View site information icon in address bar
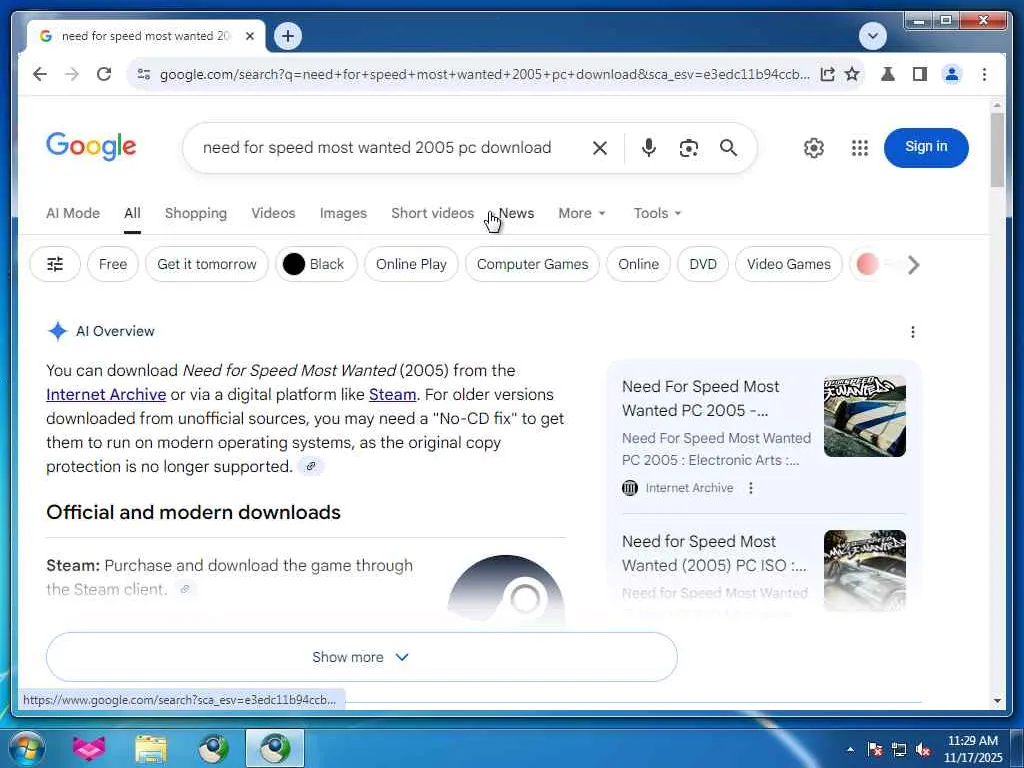 pyautogui.click(x=144, y=74)
